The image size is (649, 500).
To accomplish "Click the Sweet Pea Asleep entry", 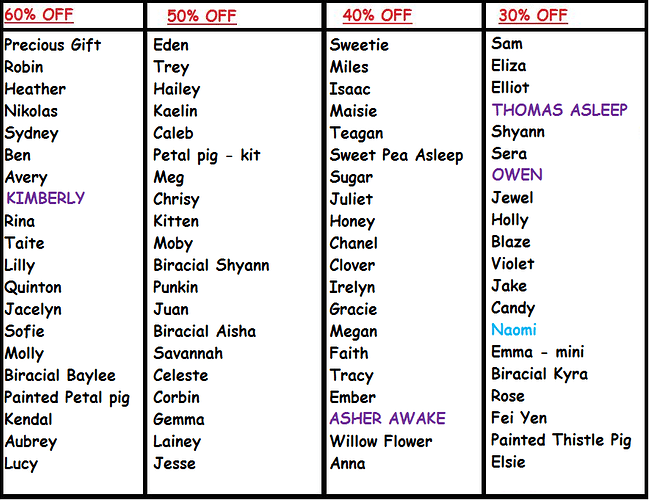I will coord(396,155).
